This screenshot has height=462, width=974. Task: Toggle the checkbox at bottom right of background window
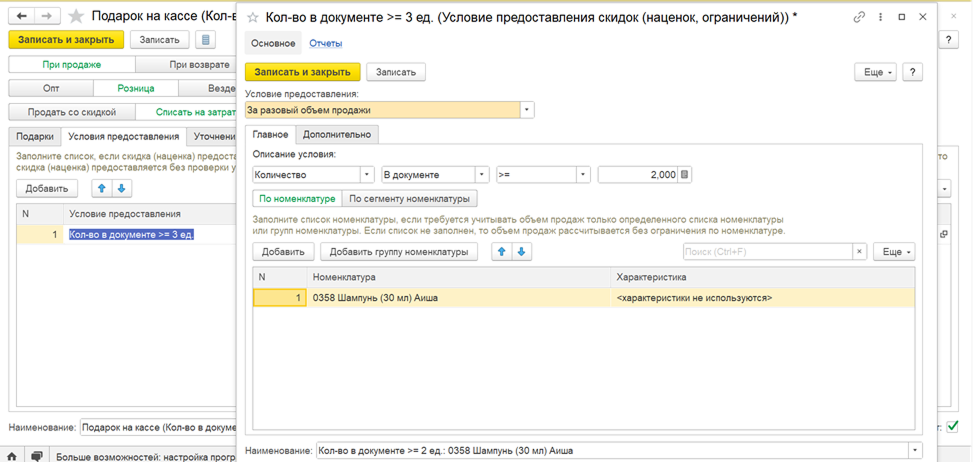[952, 427]
